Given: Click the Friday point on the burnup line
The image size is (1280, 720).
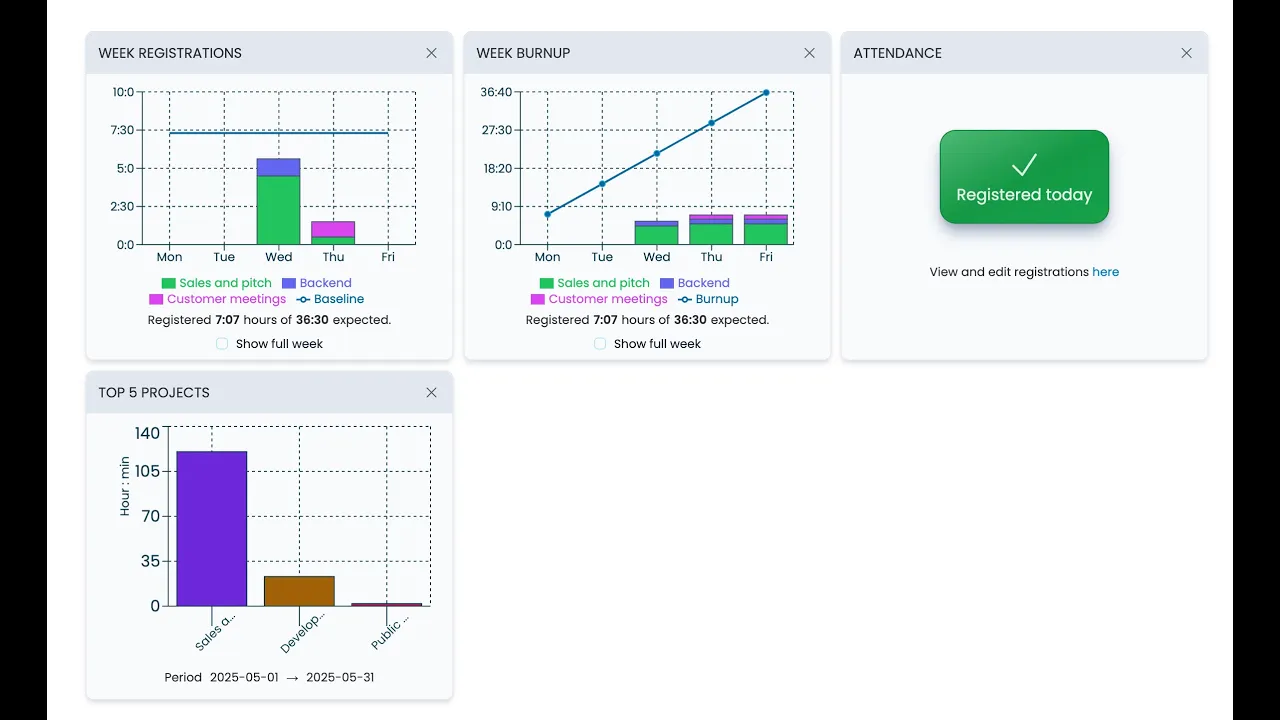Looking at the screenshot, I should pos(766,93).
